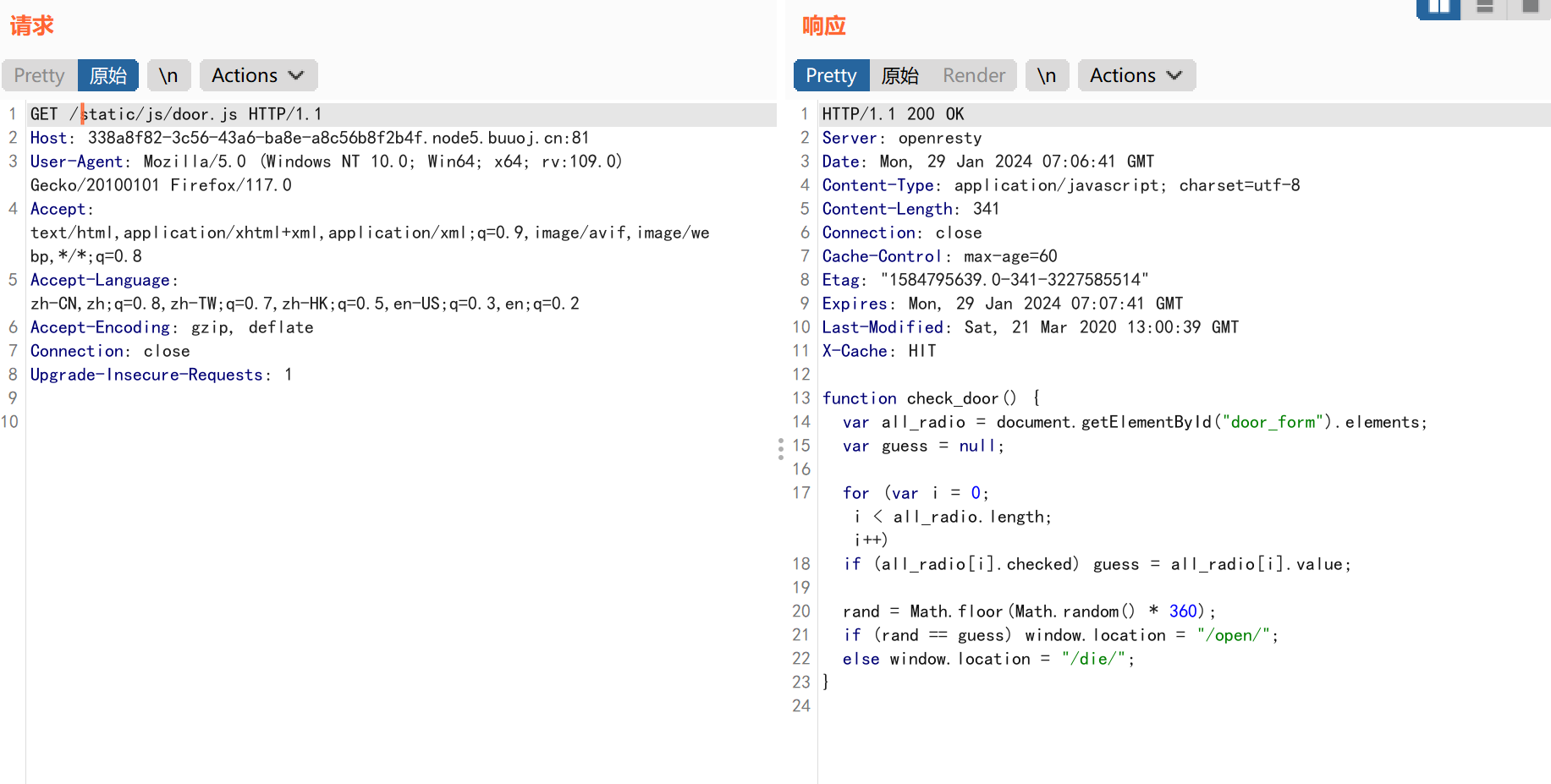Image resolution: width=1551 pixels, height=784 pixels.
Task: Select the Pretty tab in the response panel
Action: [831, 75]
